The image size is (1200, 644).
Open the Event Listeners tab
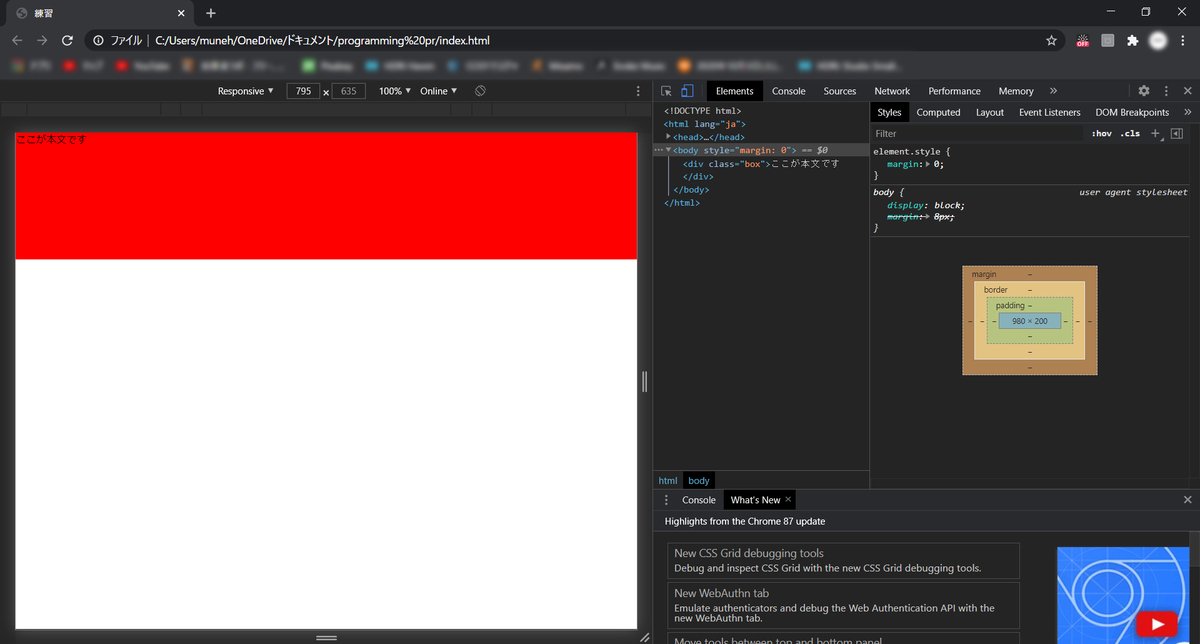coord(1050,112)
